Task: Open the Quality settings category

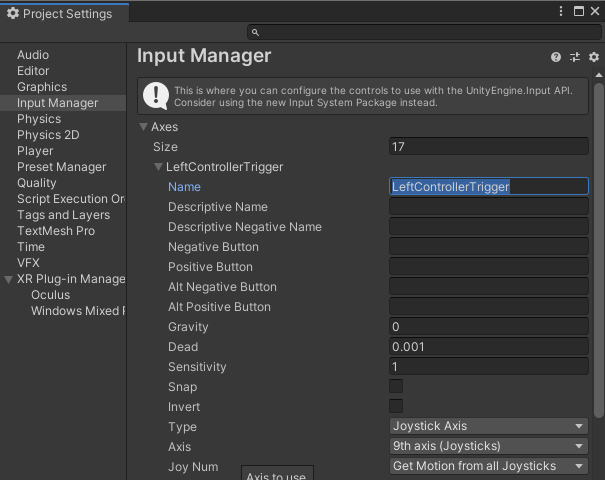Action: coord(37,183)
